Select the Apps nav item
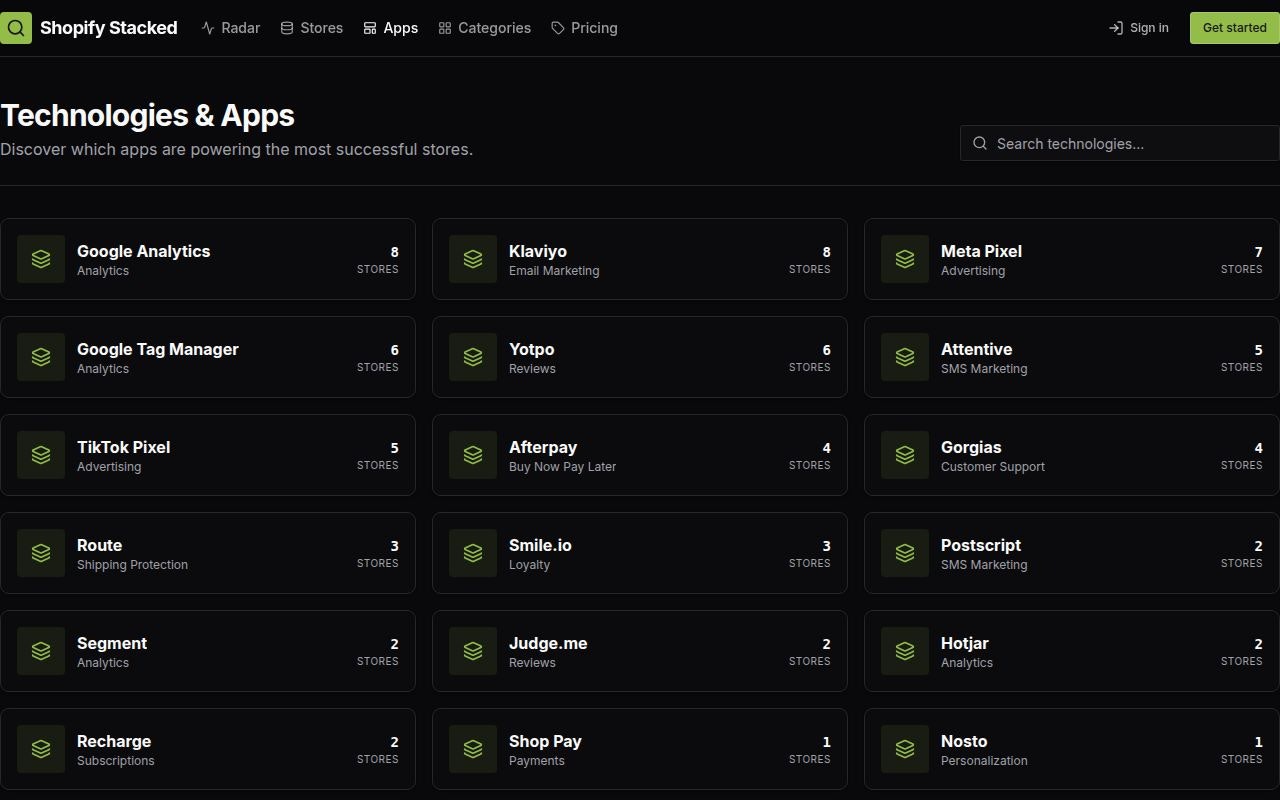Image resolution: width=1280 pixels, height=800 pixels. 390,28
